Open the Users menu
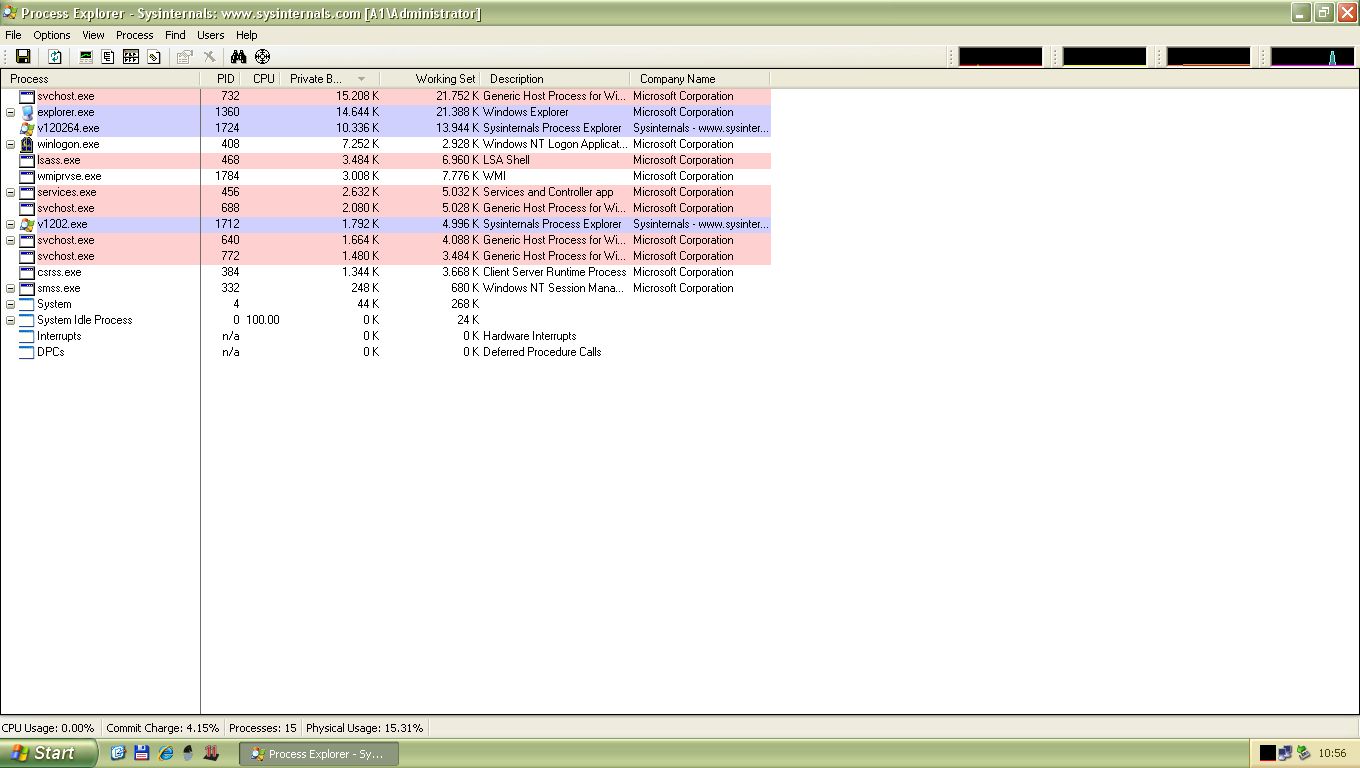 [x=211, y=35]
